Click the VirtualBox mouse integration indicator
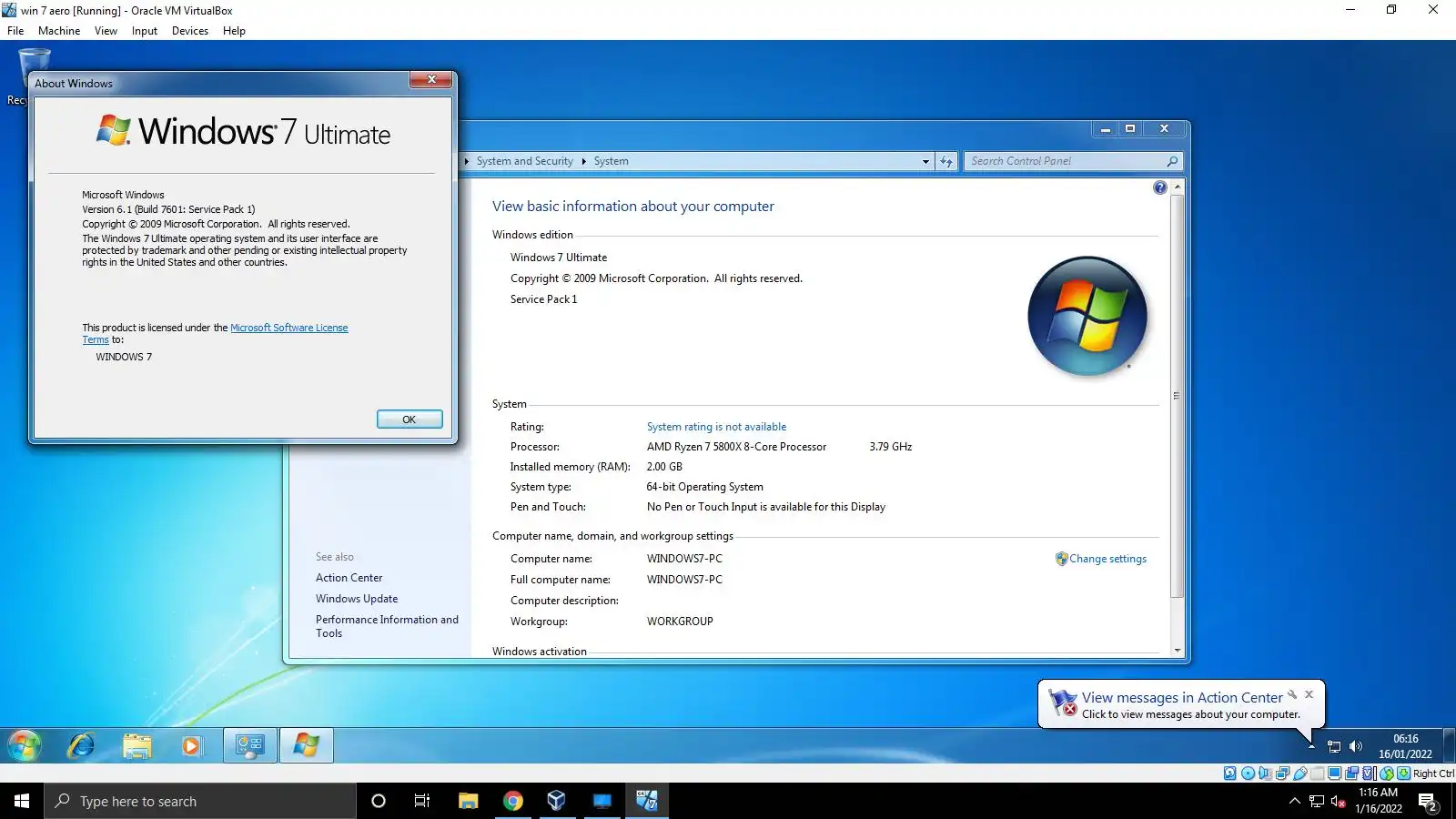The height and width of the screenshot is (819, 1456). pyautogui.click(x=1386, y=773)
